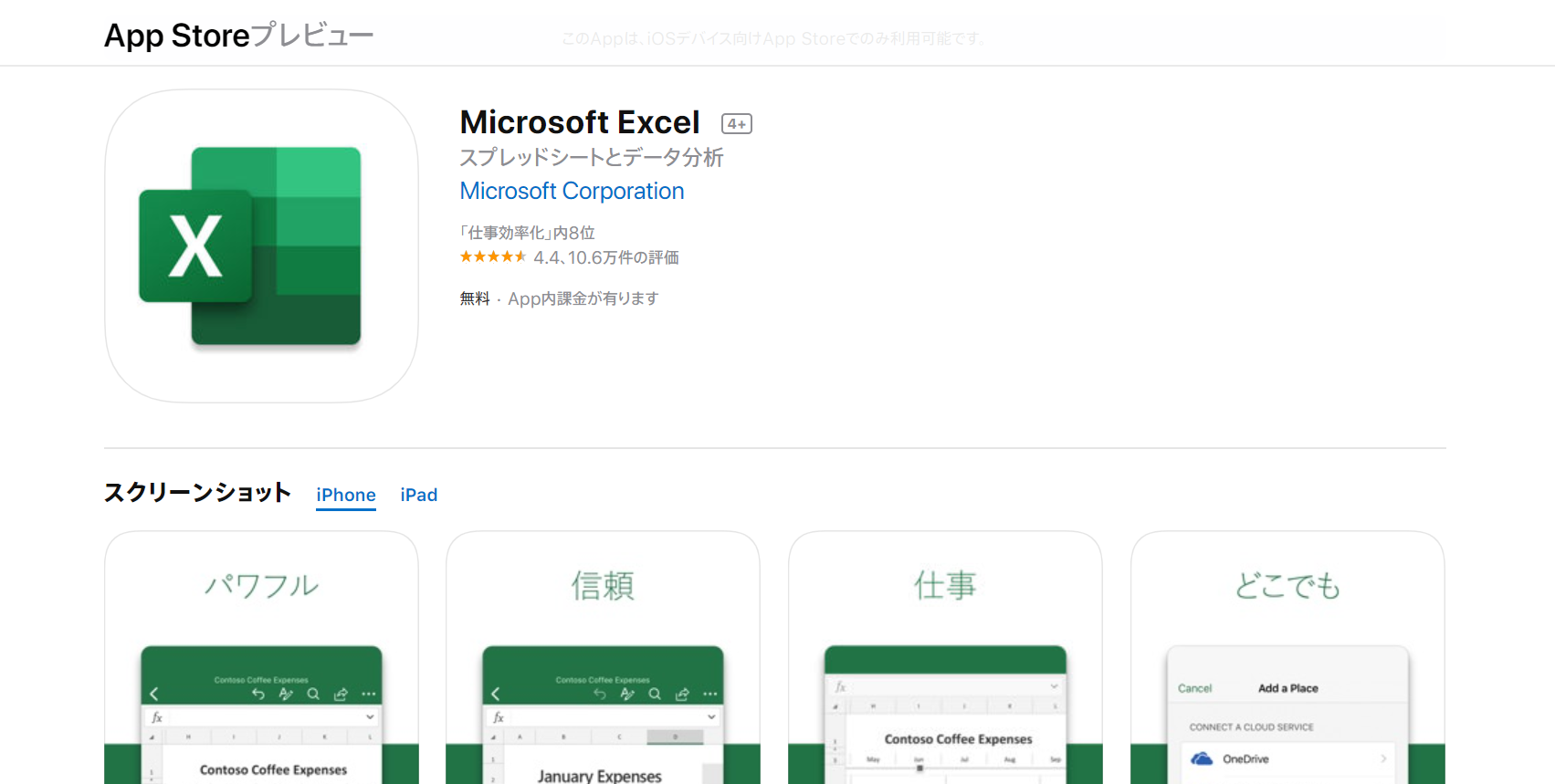Viewport: 1555px width, 784px height.
Task: Click back chevron in パワフル screenshot
Action: coord(153,694)
